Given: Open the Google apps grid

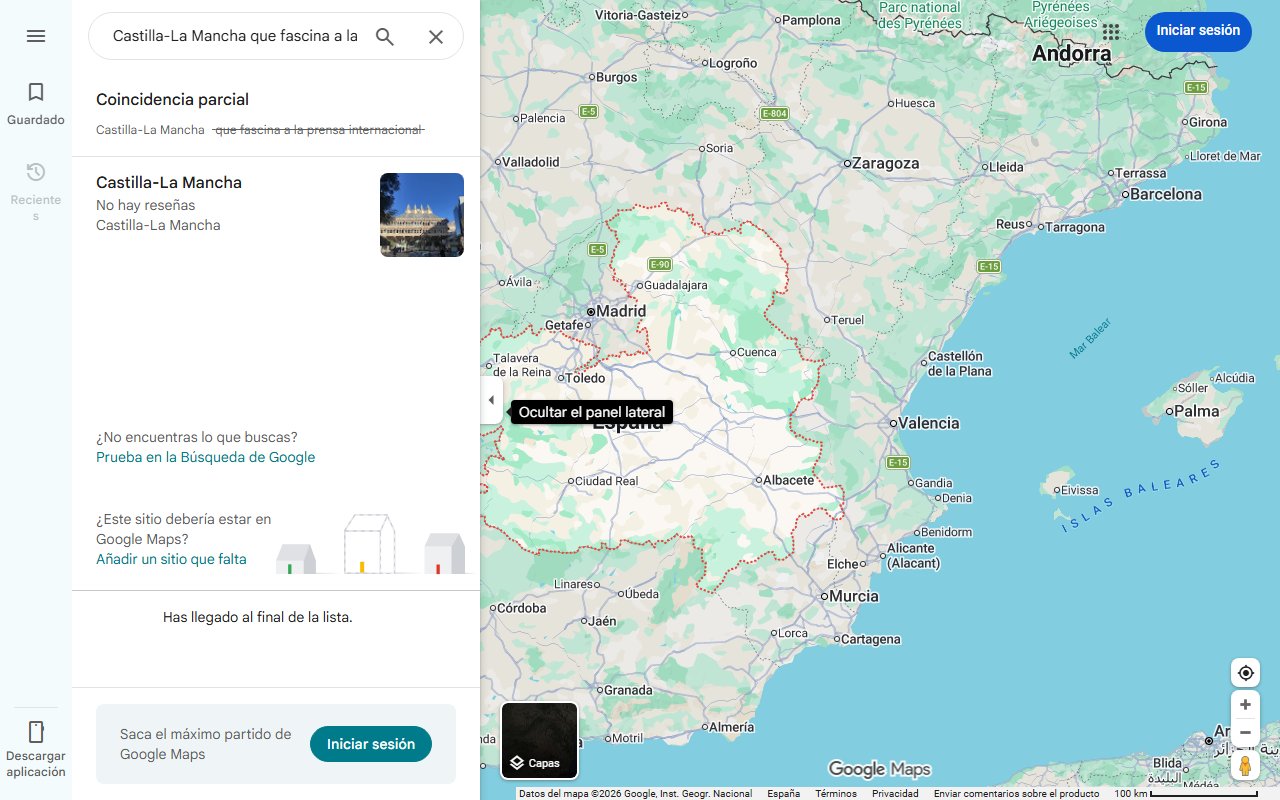Looking at the screenshot, I should [x=1110, y=32].
